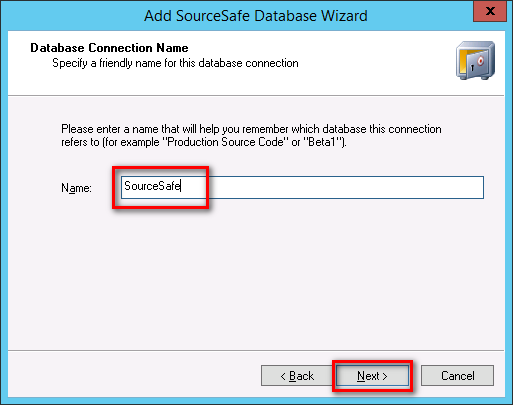
Task: Go to the previous step with Back
Action: pos(297,376)
